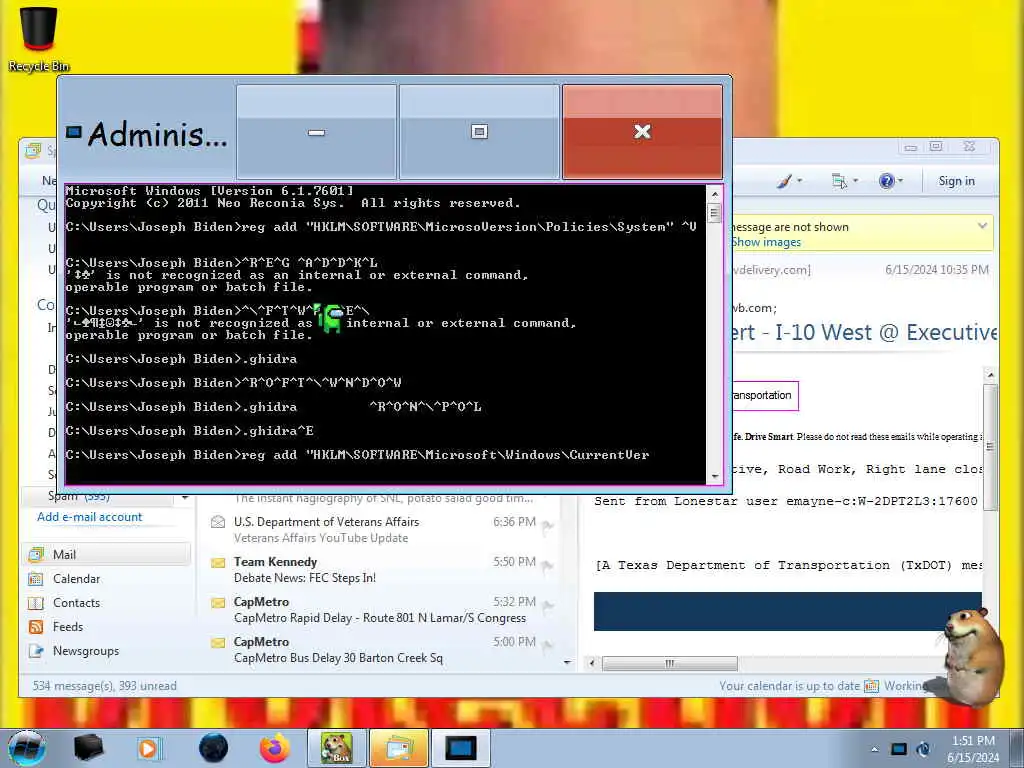This screenshot has height=768, width=1024.
Task: Open the hamster Box app in the taskbar
Action: (x=337, y=748)
